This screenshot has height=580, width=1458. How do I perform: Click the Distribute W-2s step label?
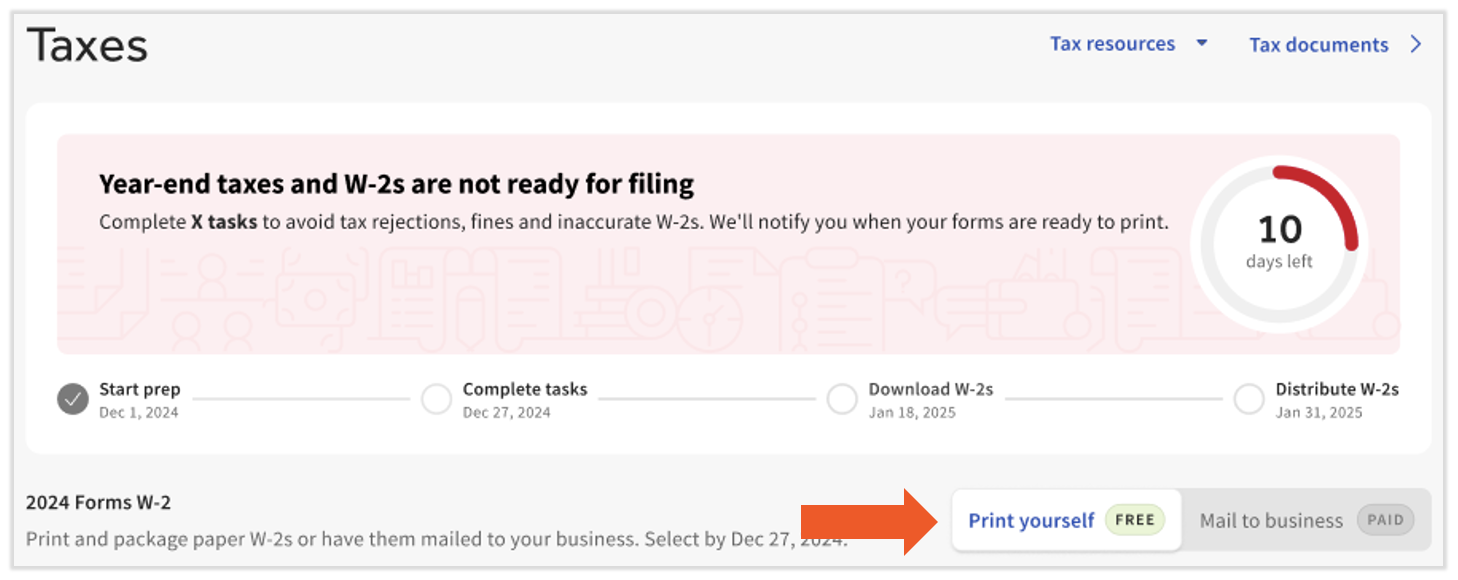tap(1336, 390)
